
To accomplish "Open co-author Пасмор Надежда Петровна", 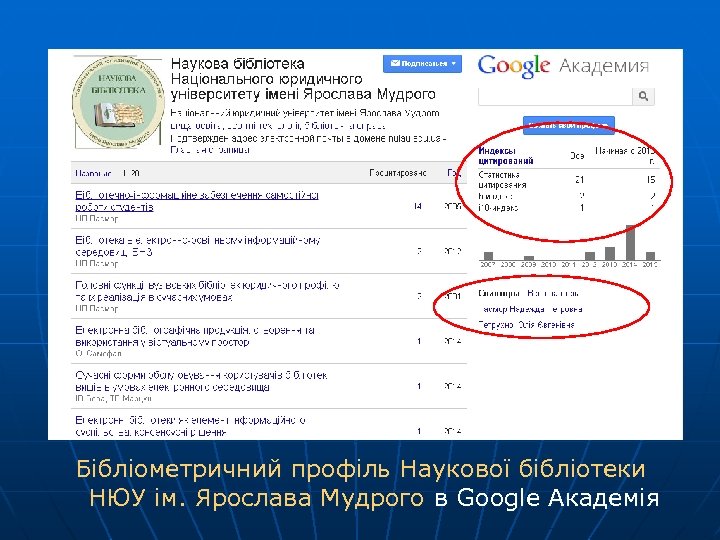I will coord(532,309).
